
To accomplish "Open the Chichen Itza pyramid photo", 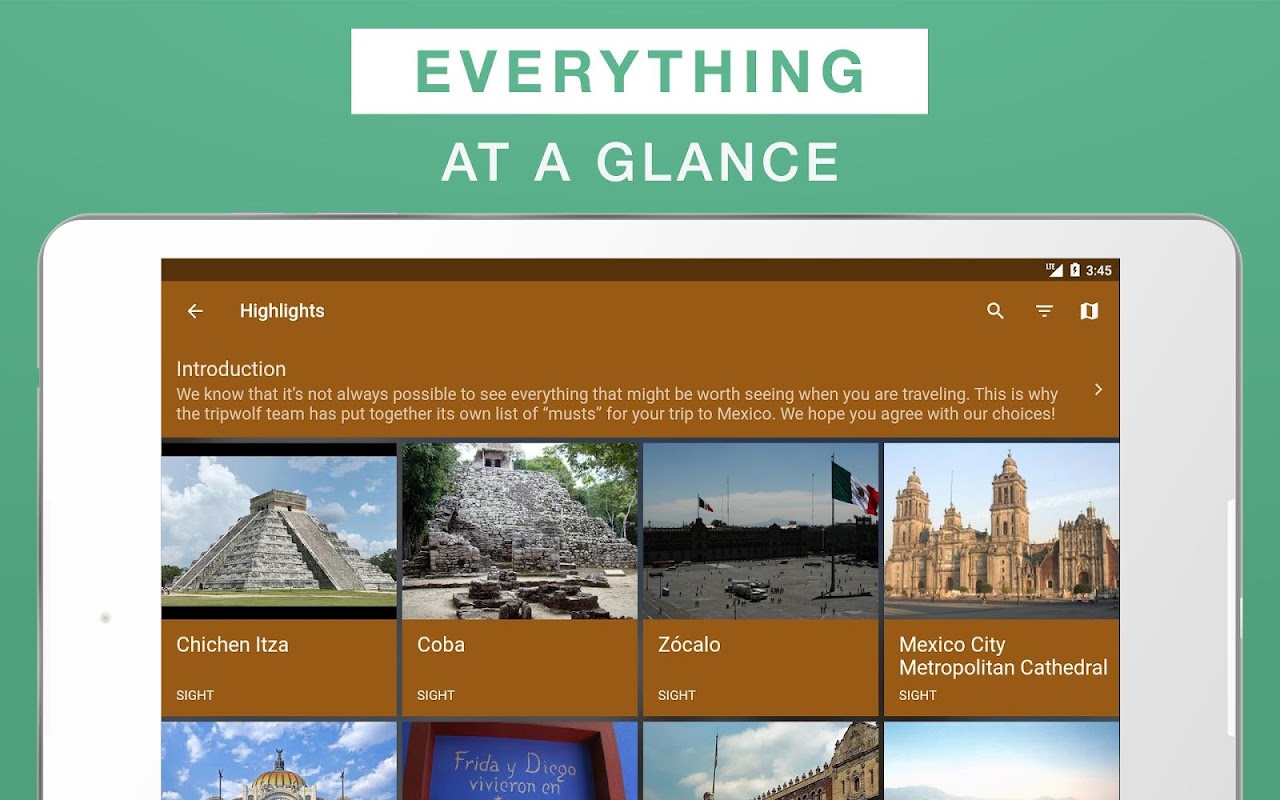I will (x=279, y=531).
